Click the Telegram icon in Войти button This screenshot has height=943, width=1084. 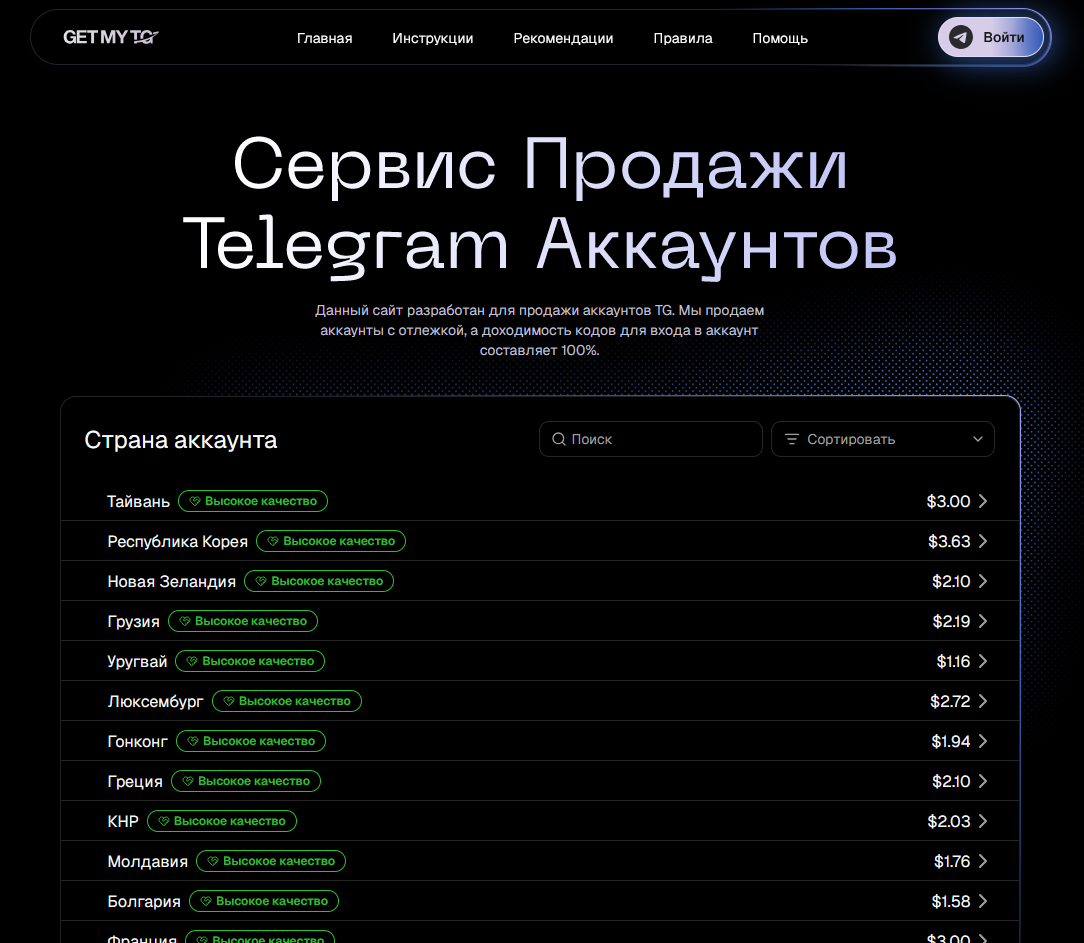pyautogui.click(x=961, y=37)
